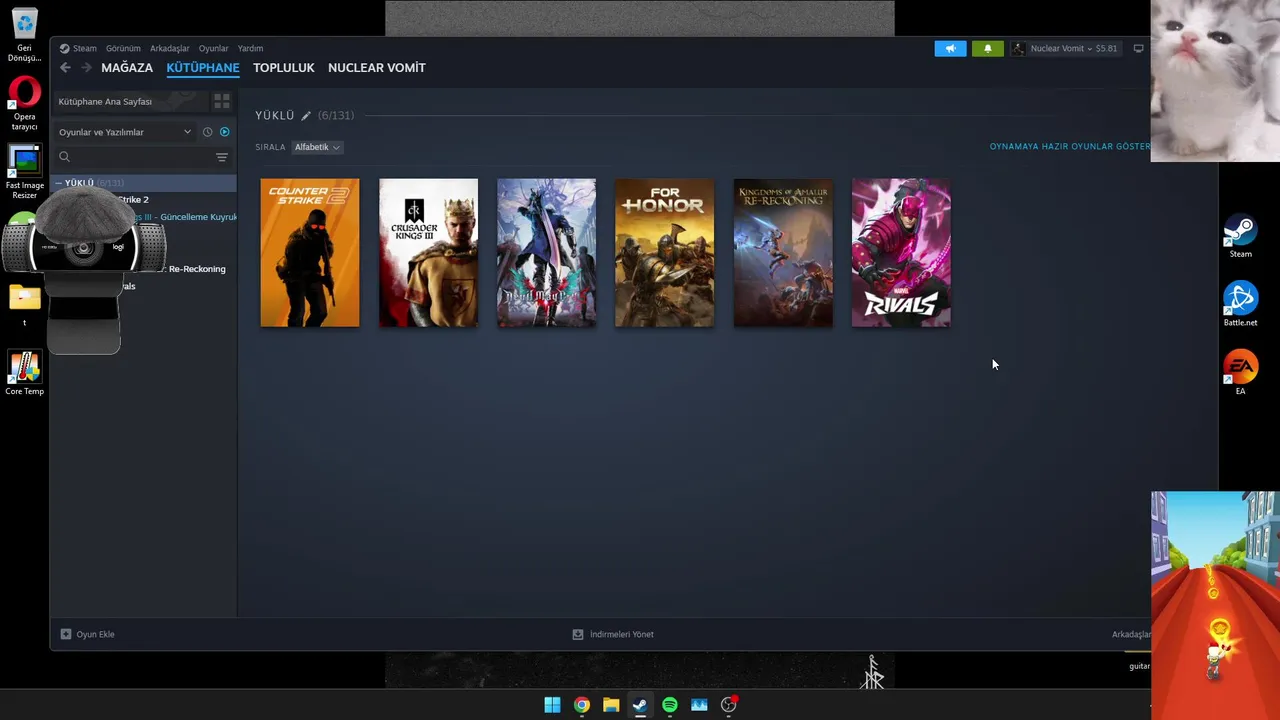This screenshot has height=720, width=1280.
Task: Click the Steam taskbar icon
Action: coord(640,705)
